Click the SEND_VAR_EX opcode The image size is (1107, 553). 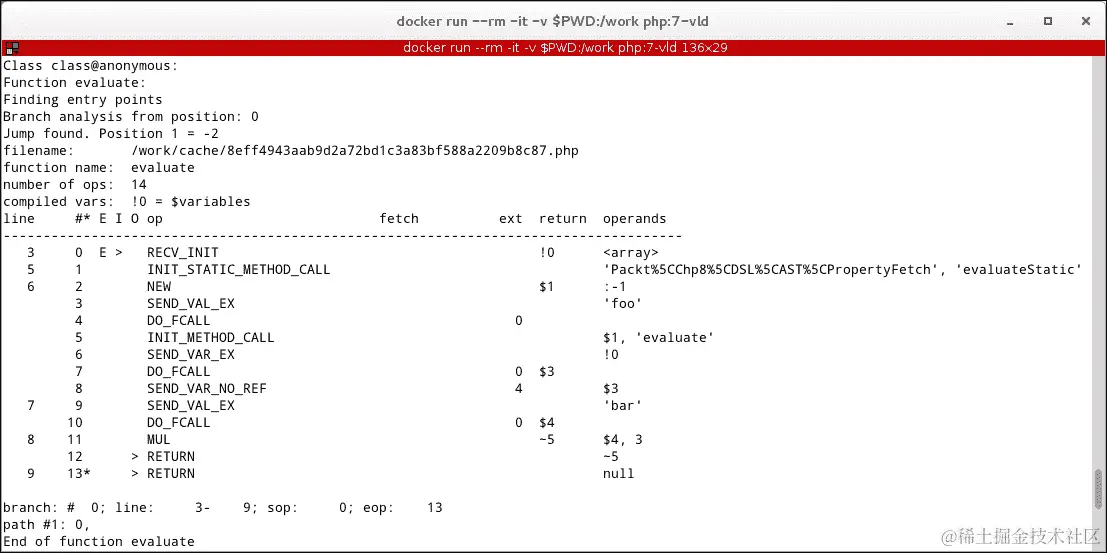[x=191, y=354]
